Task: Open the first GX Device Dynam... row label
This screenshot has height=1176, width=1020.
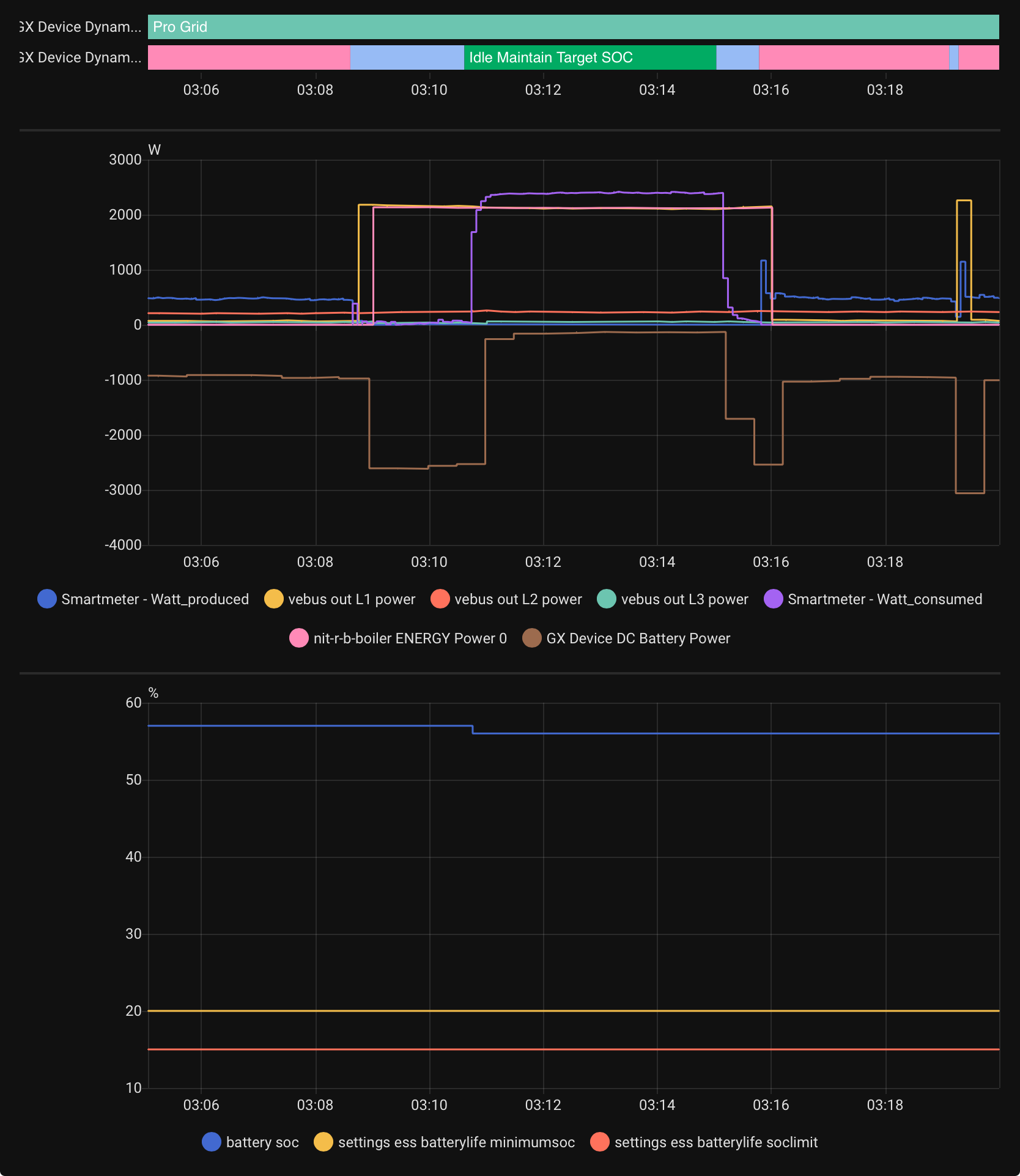Action: tap(80, 27)
